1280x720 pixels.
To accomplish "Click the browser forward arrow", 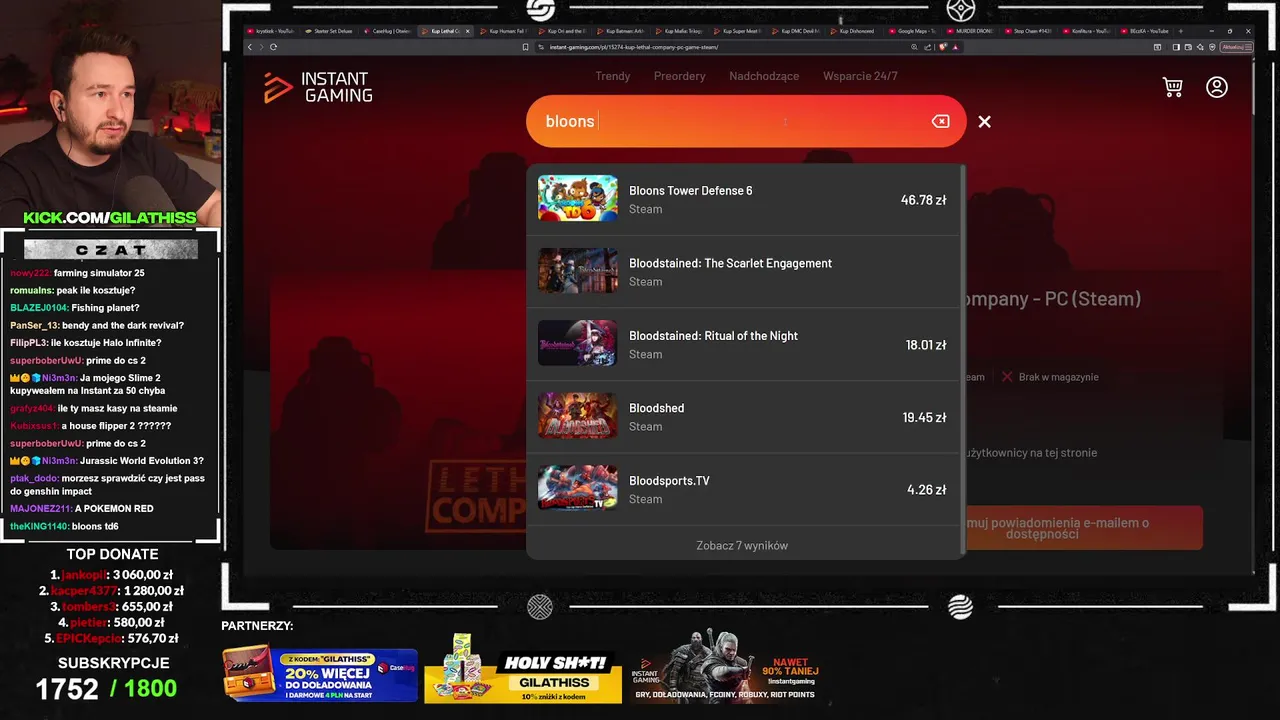I will pyautogui.click(x=260, y=47).
